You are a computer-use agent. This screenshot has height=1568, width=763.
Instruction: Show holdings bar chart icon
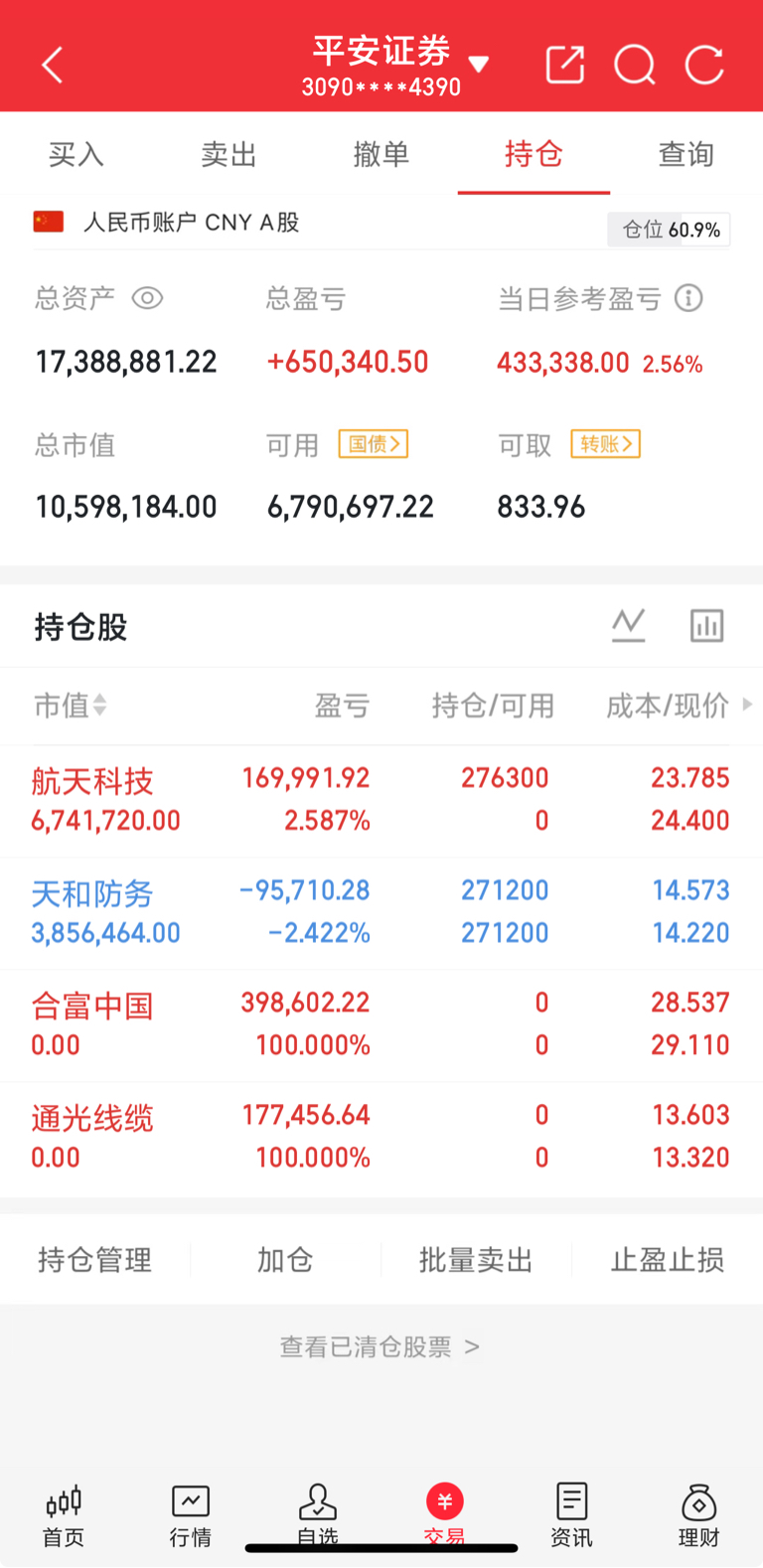(706, 626)
